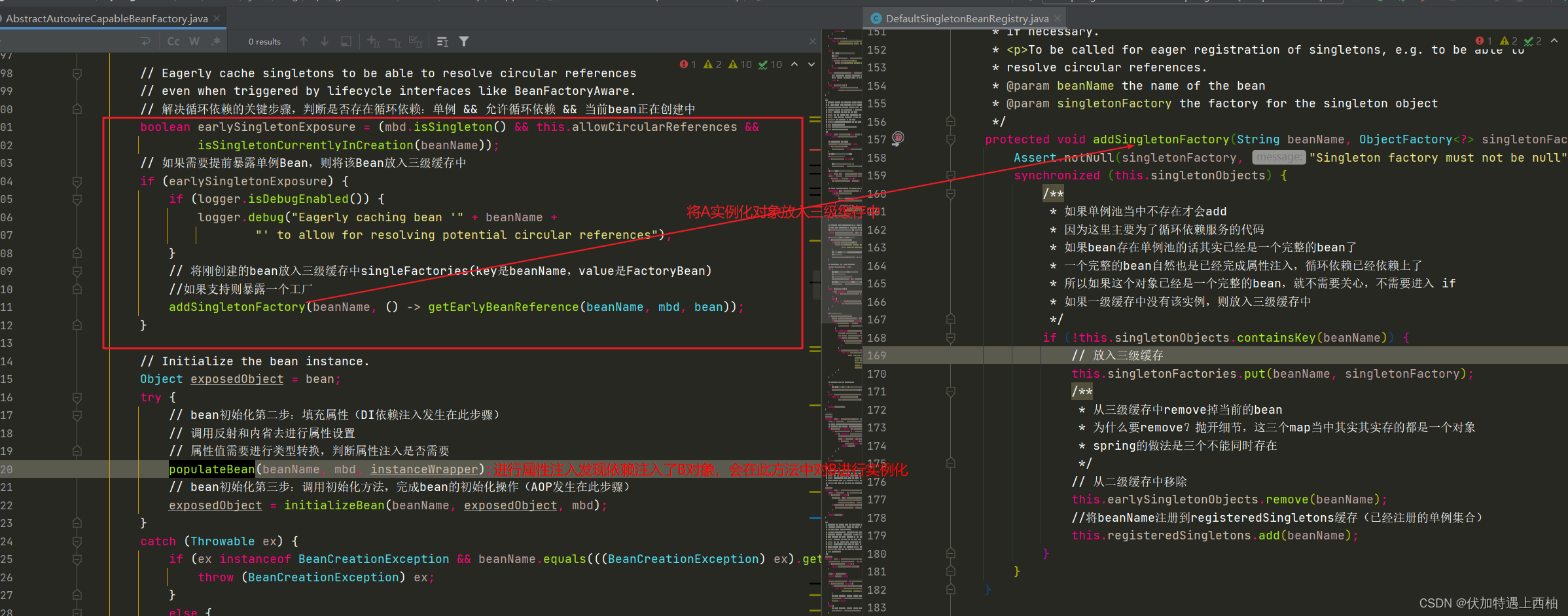The image size is (1568, 616).
Task: Close the DefaultSingletonBeanRegistry.java tab
Action: (1057, 18)
